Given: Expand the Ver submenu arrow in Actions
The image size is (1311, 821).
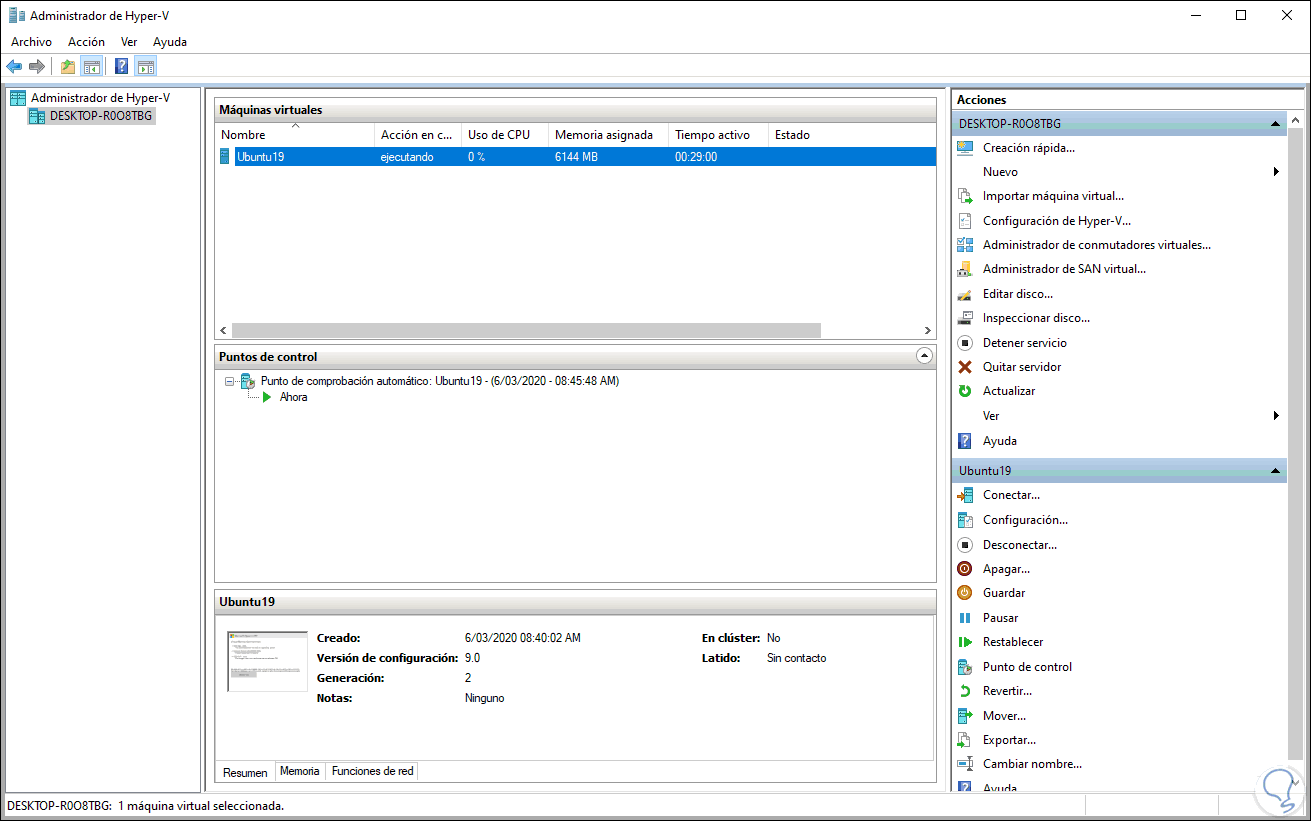Looking at the screenshot, I should coord(1276,416).
